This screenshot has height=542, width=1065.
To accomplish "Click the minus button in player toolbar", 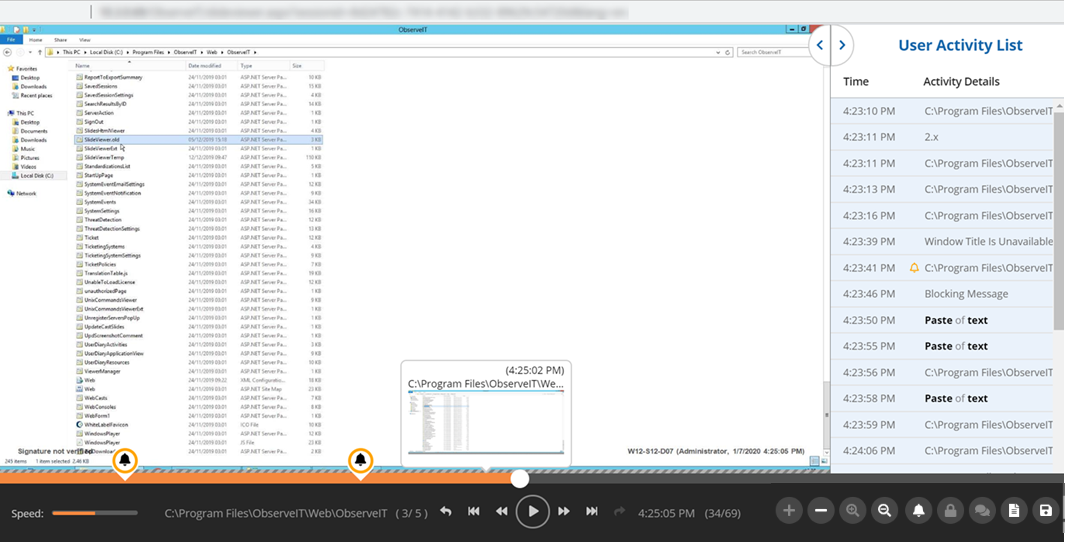I will pos(821,511).
